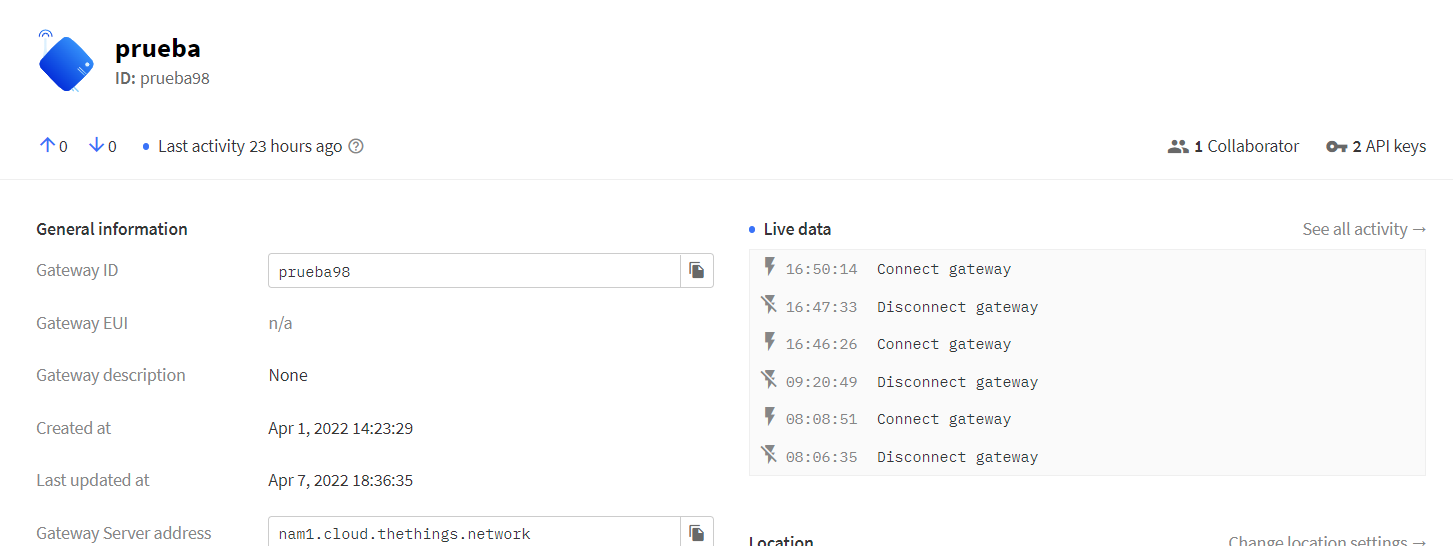Click the downlink count down arrow
Image resolution: width=1453 pixels, height=546 pixels.
(x=96, y=146)
